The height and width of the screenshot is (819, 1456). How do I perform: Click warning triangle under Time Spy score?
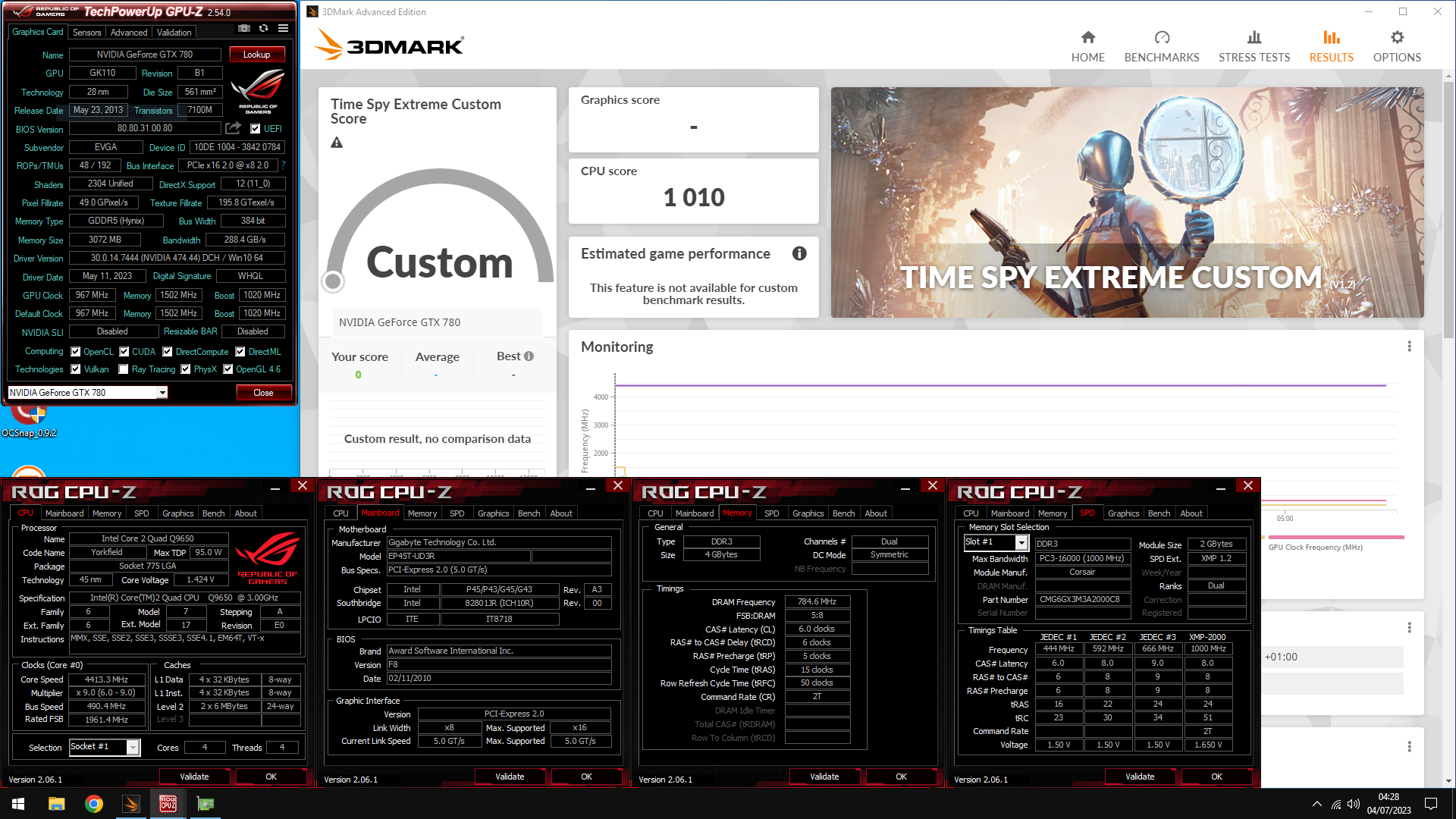point(337,143)
